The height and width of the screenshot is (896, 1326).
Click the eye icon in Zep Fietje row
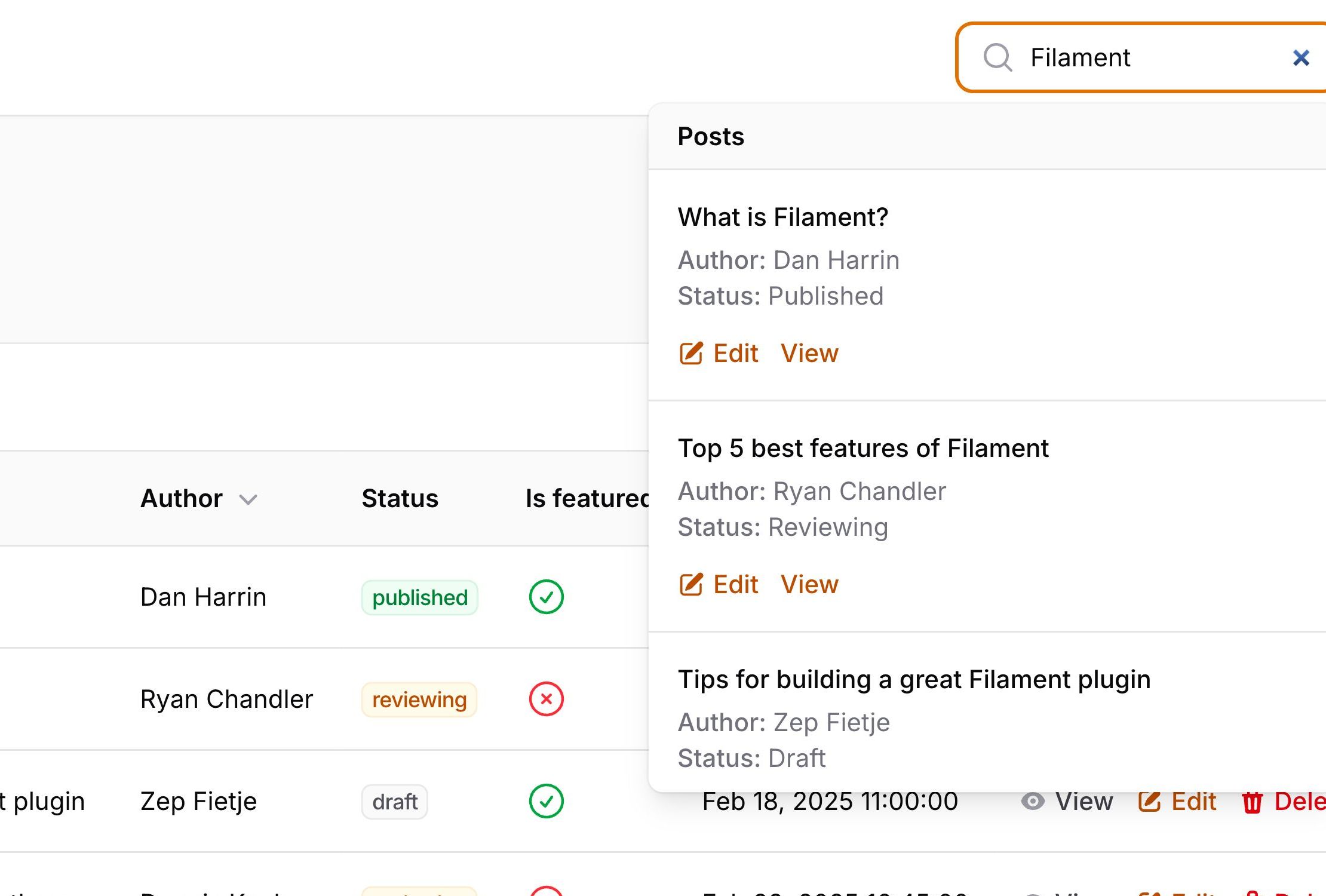(1033, 801)
